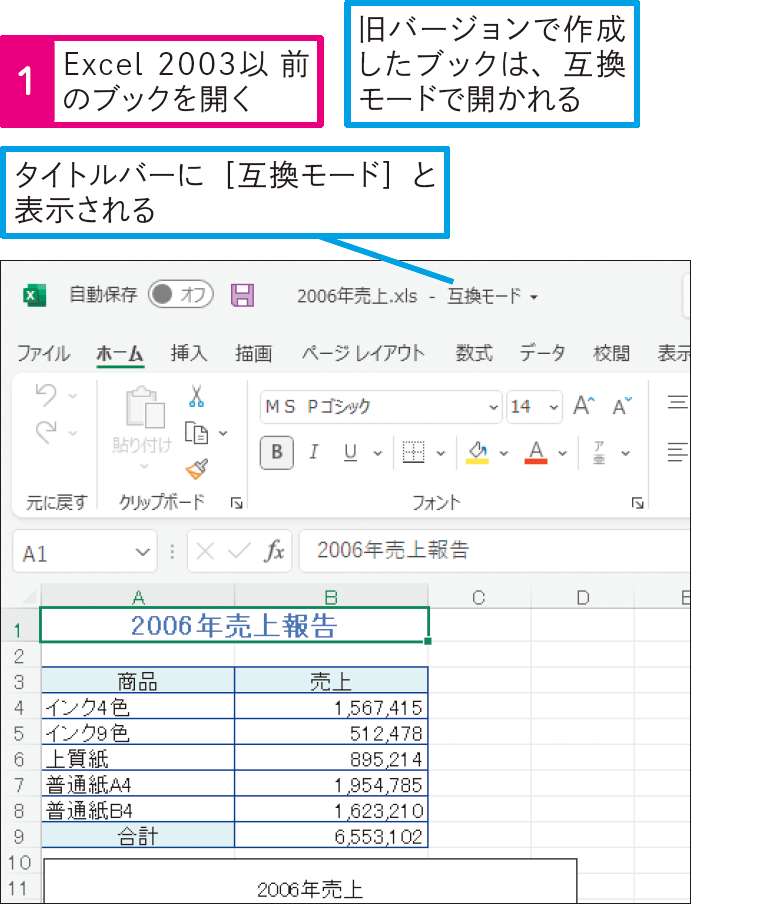Click the 貼り付け paste clipboard icon
The image size is (783, 904).
point(144,407)
